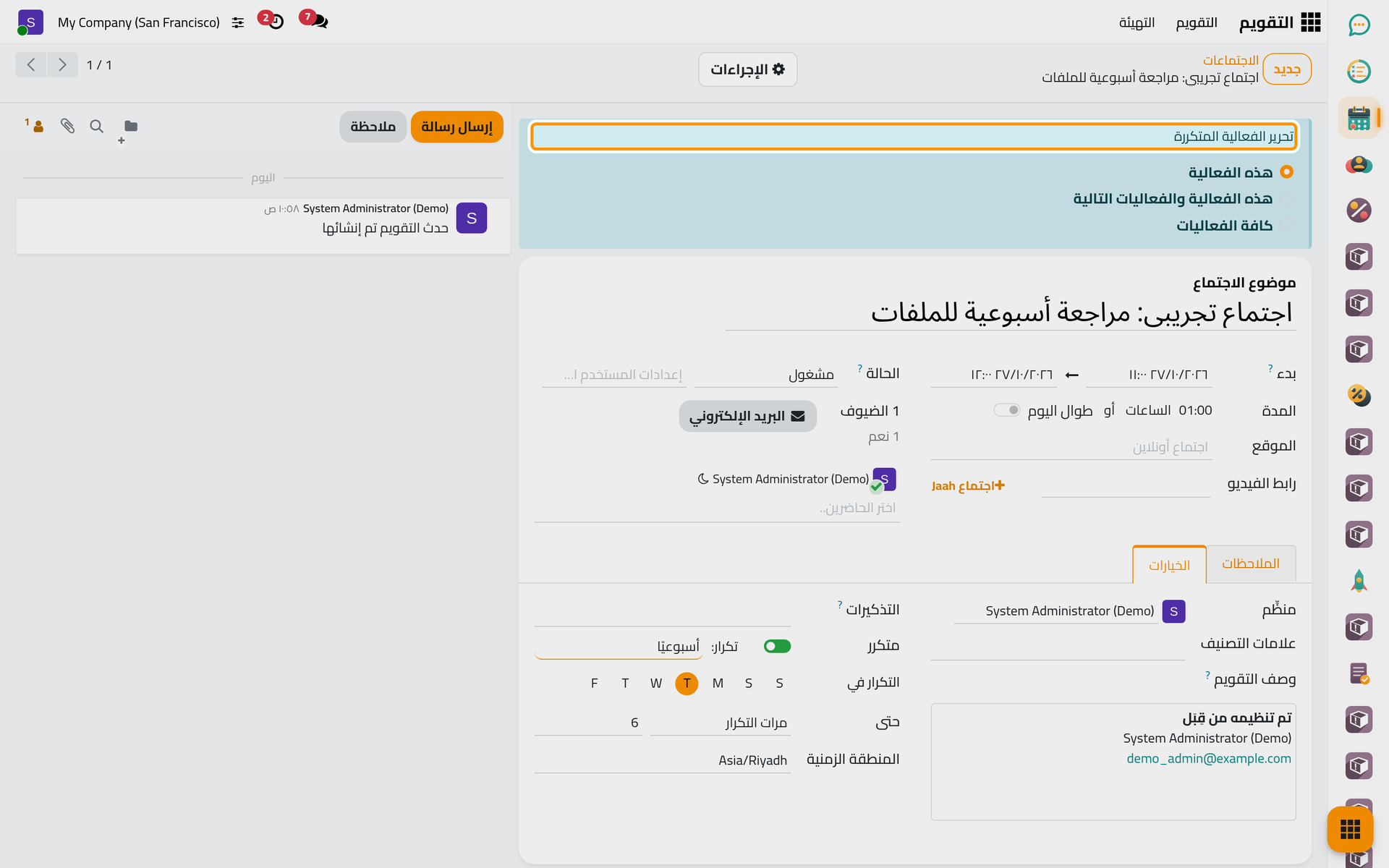Toggle Wednesday in weekly repeat days
The height and width of the screenshot is (868, 1389).
(656, 684)
